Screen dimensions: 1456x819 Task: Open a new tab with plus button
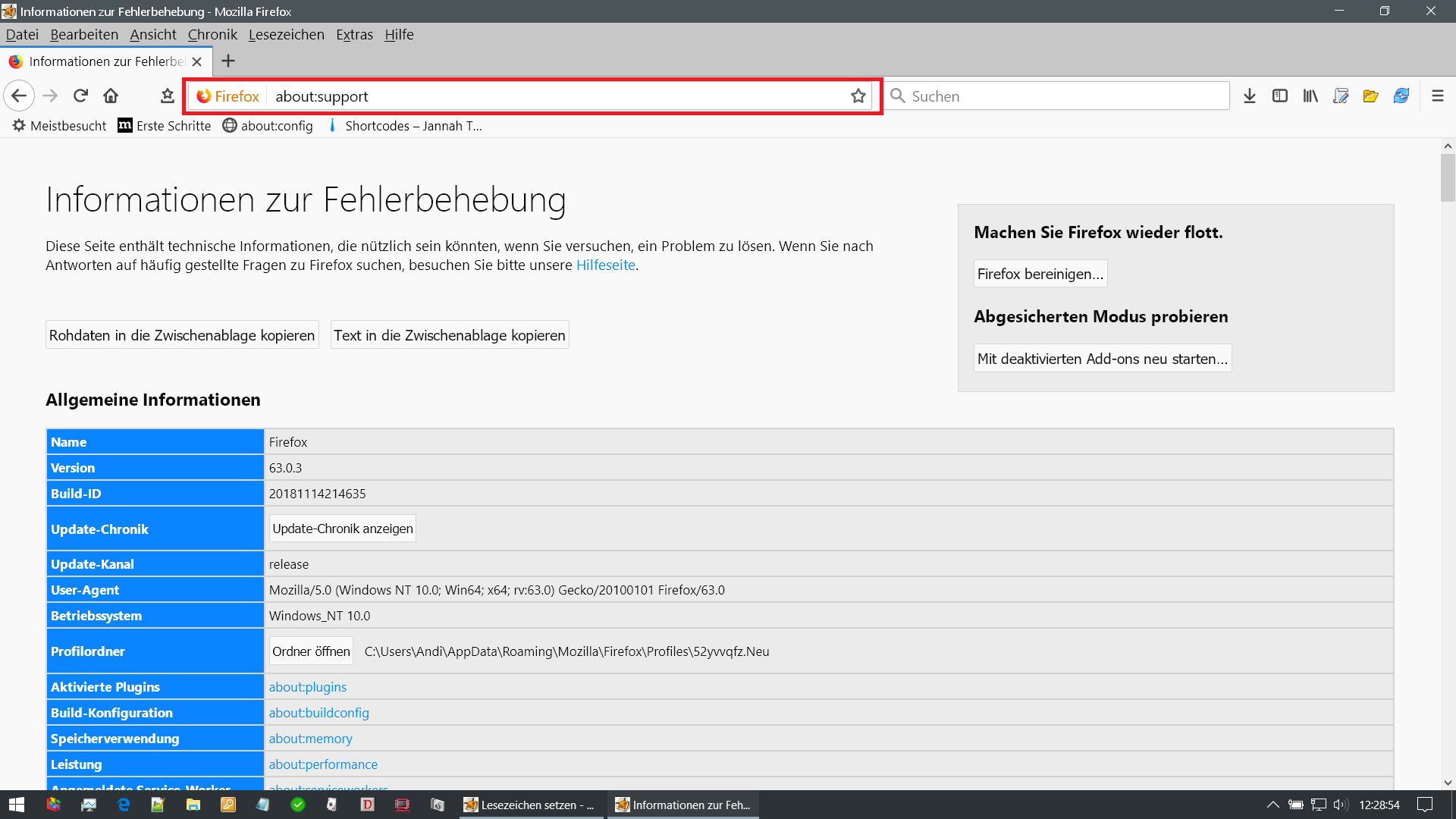(228, 61)
